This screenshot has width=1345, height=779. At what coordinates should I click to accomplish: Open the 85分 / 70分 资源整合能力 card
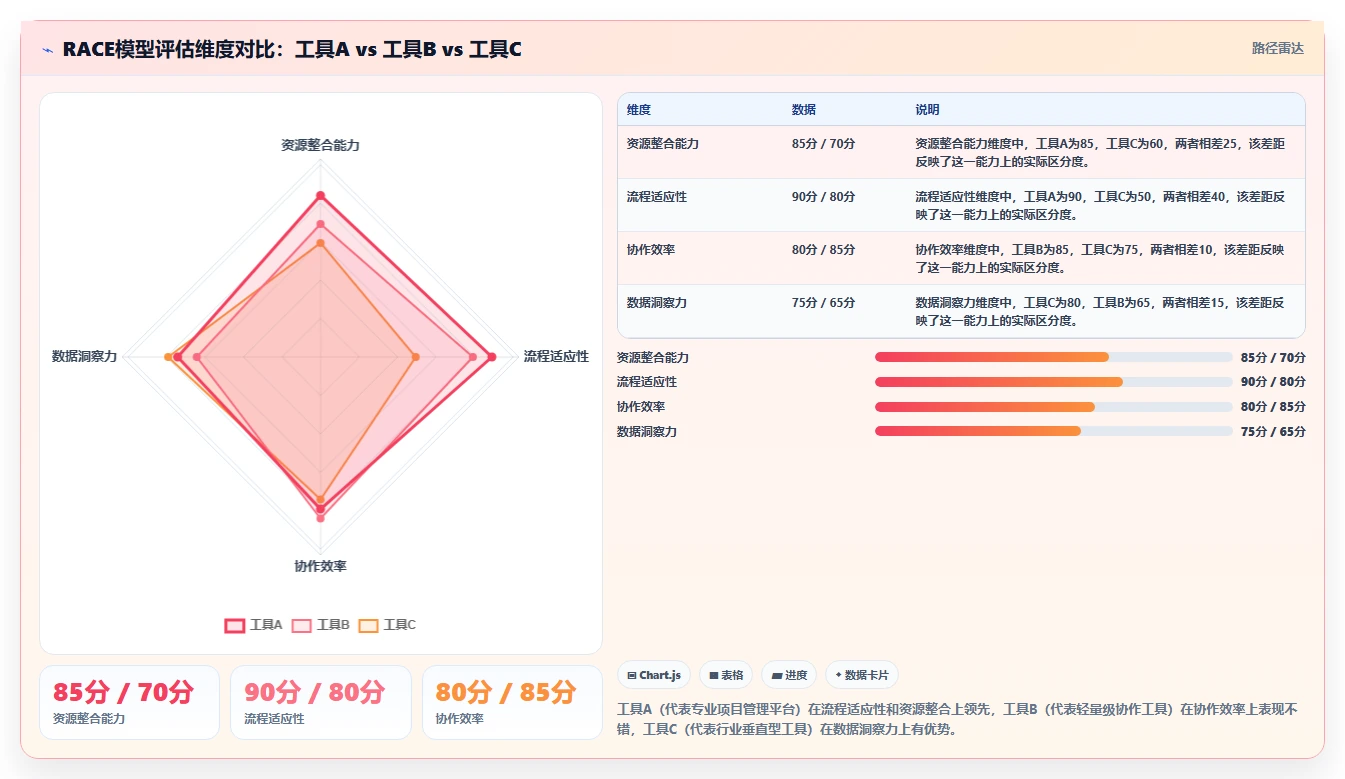129,702
